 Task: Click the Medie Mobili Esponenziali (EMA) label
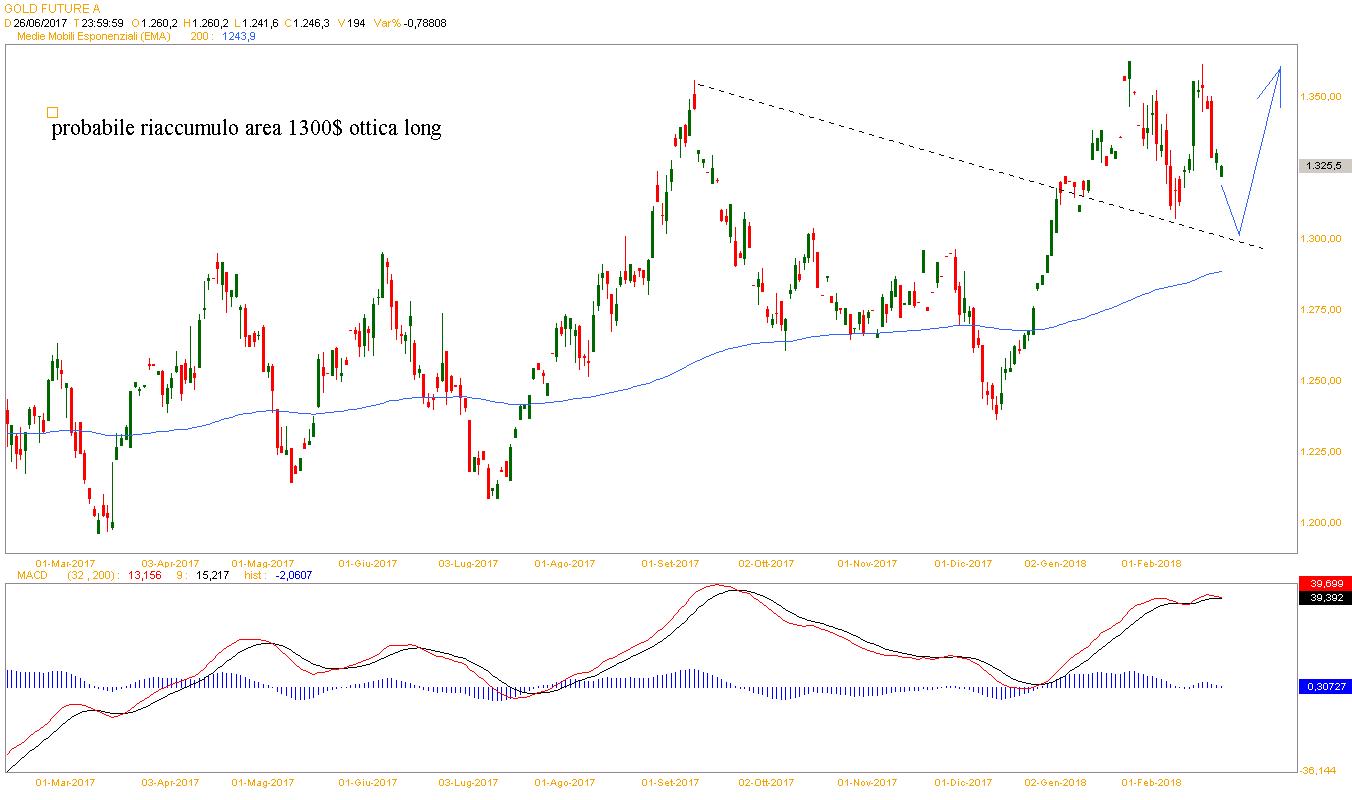(95, 36)
